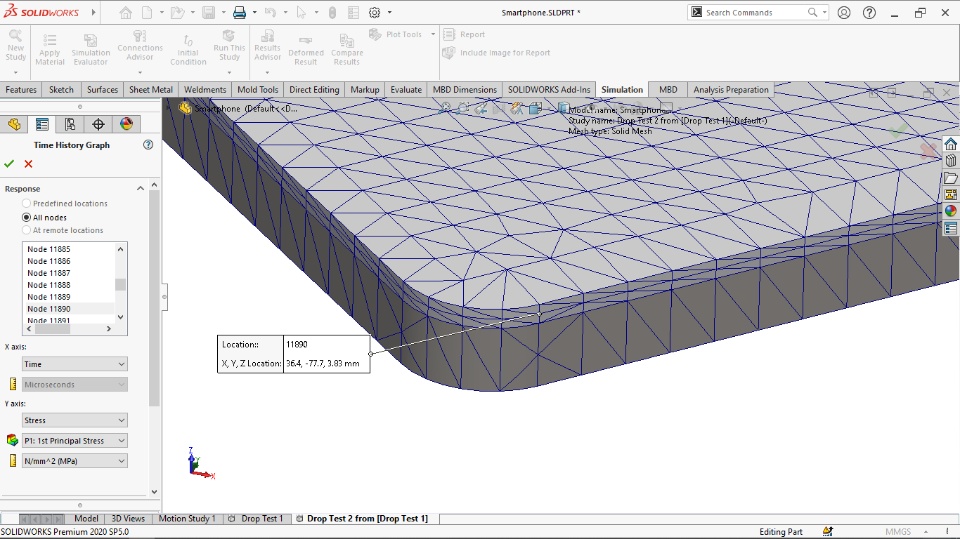Select Node 11887 in the list
This screenshot has height=539, width=960.
[x=49, y=273]
